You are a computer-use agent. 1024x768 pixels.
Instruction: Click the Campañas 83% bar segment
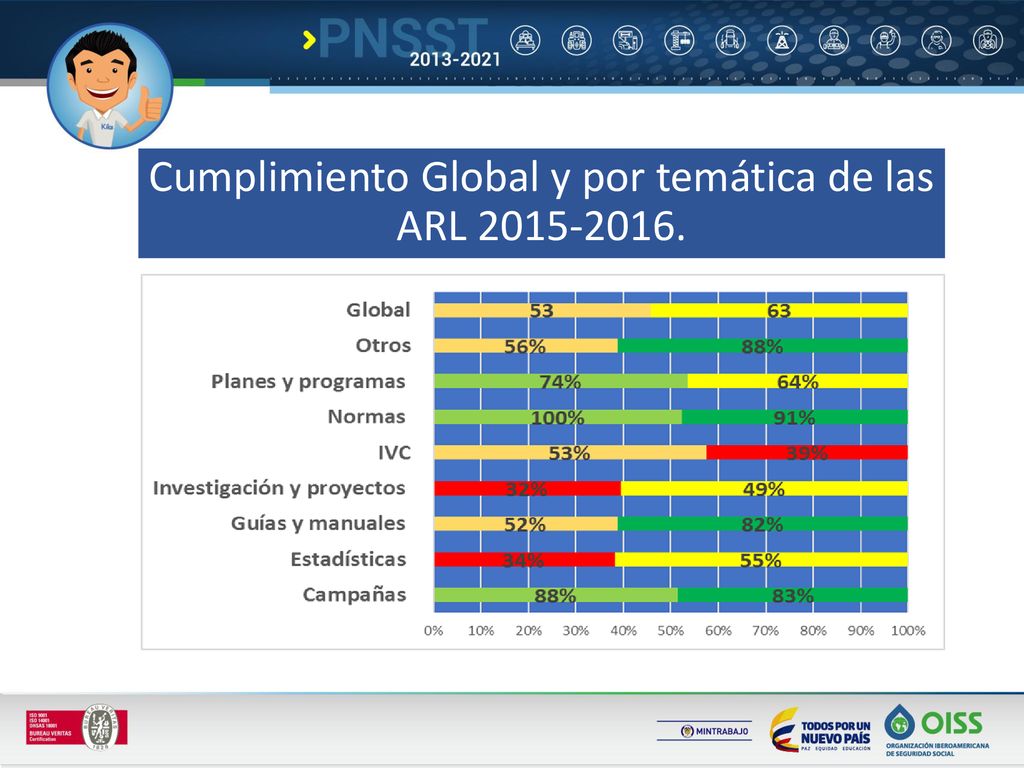click(x=793, y=595)
